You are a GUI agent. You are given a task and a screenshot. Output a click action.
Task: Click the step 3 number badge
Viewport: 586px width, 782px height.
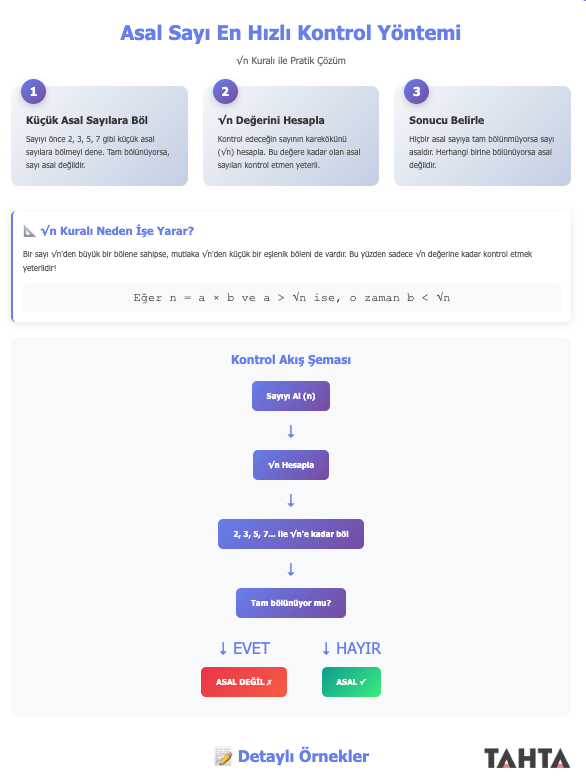click(416, 92)
